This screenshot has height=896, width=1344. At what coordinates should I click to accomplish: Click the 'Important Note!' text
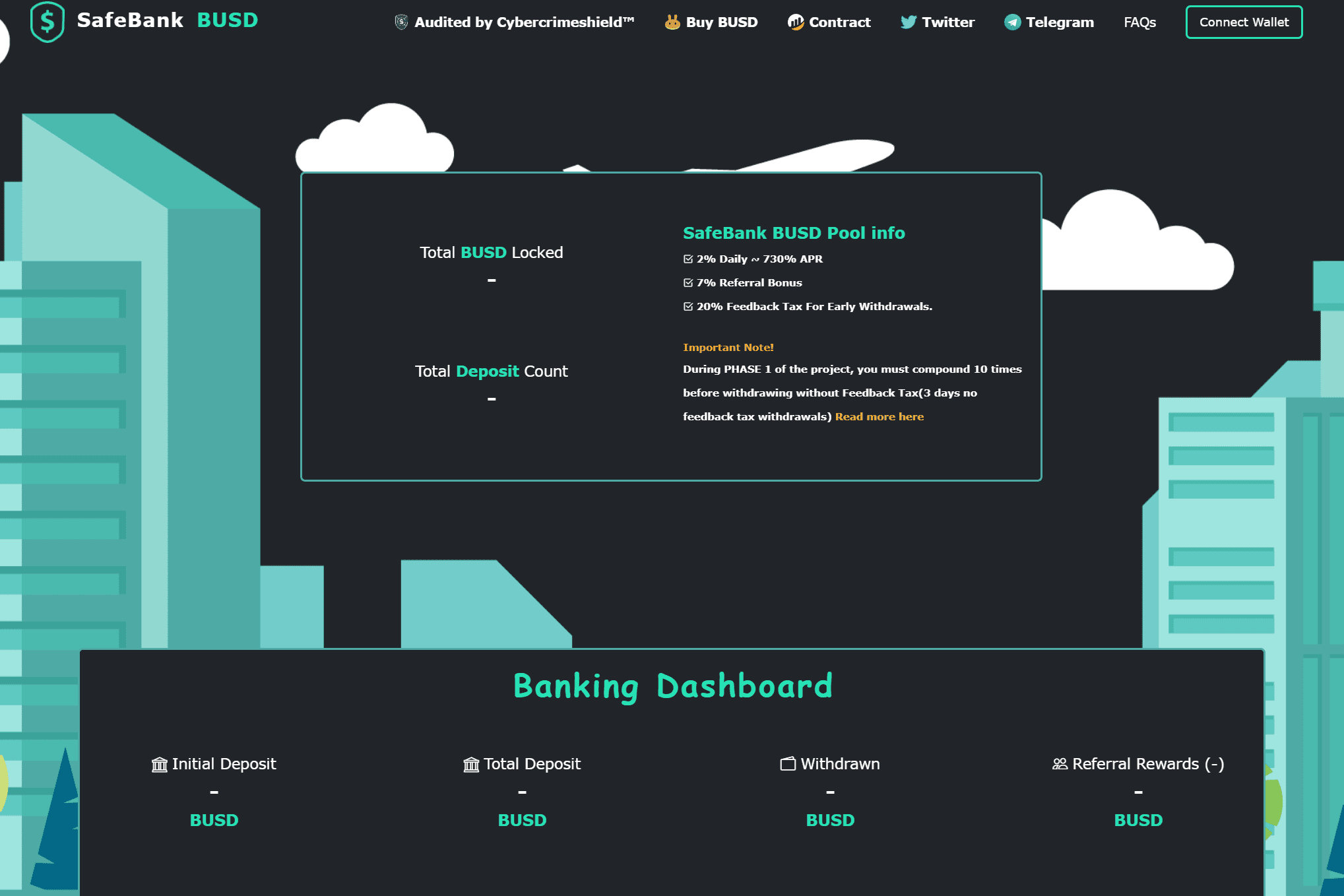coord(728,347)
